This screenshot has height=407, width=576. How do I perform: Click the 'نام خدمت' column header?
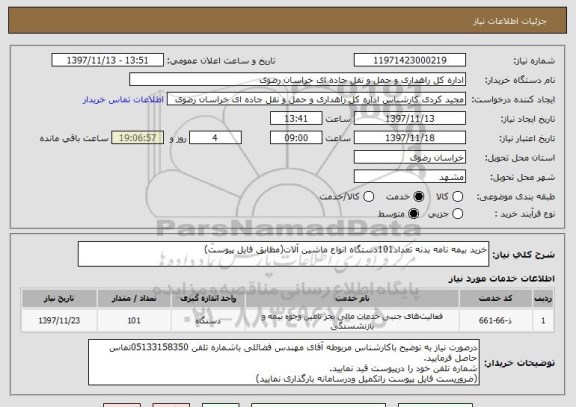tap(352, 298)
